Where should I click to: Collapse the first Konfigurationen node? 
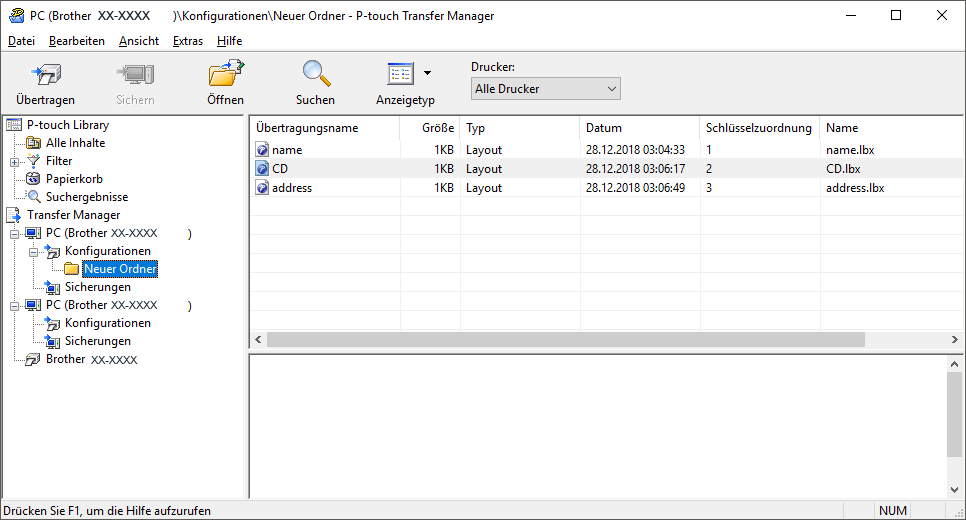(x=33, y=252)
